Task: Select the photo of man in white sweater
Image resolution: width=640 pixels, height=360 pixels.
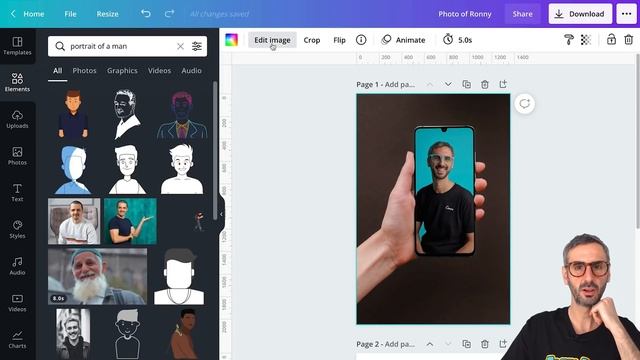Action: tap(74, 221)
